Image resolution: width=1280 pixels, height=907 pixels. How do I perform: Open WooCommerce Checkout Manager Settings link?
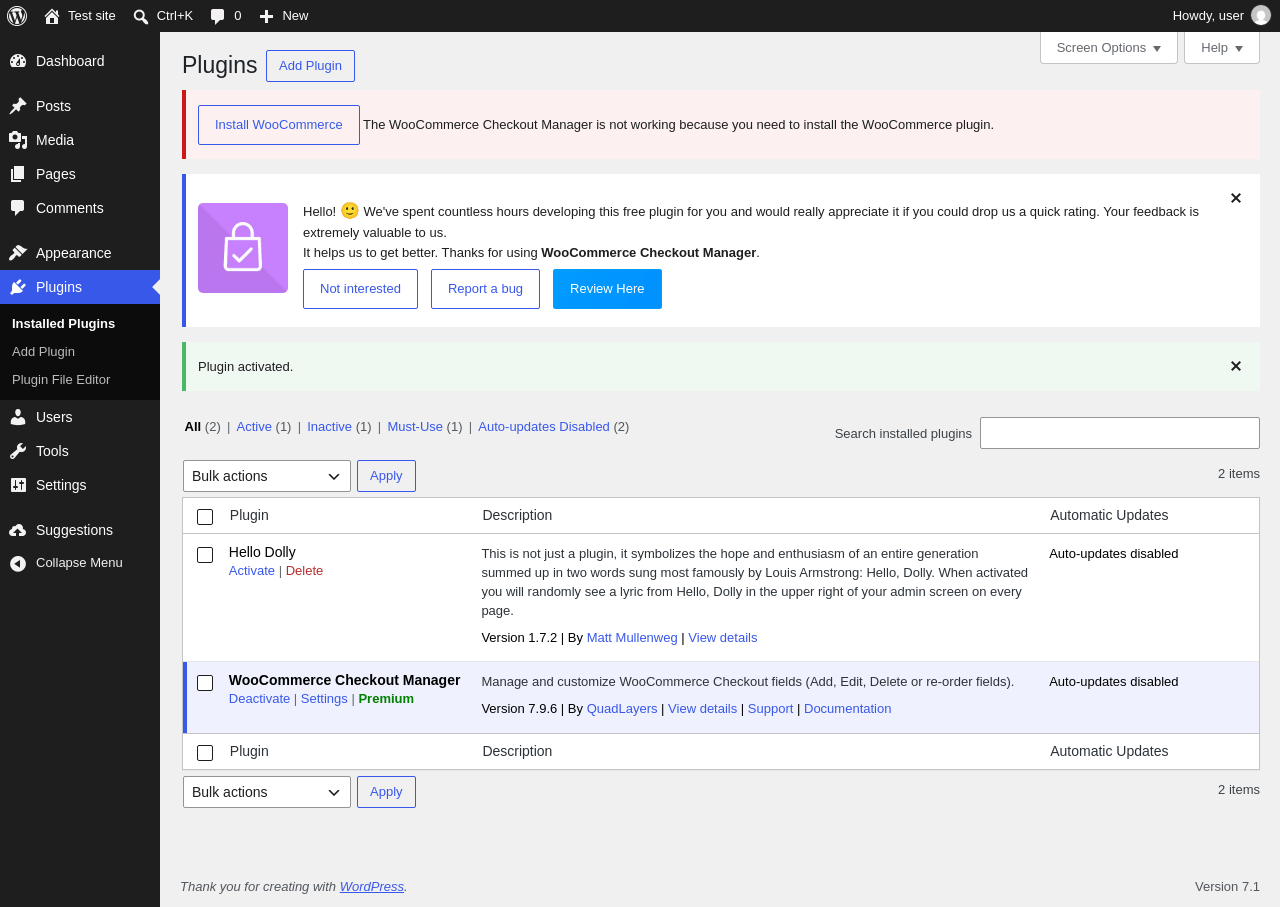[x=324, y=699]
